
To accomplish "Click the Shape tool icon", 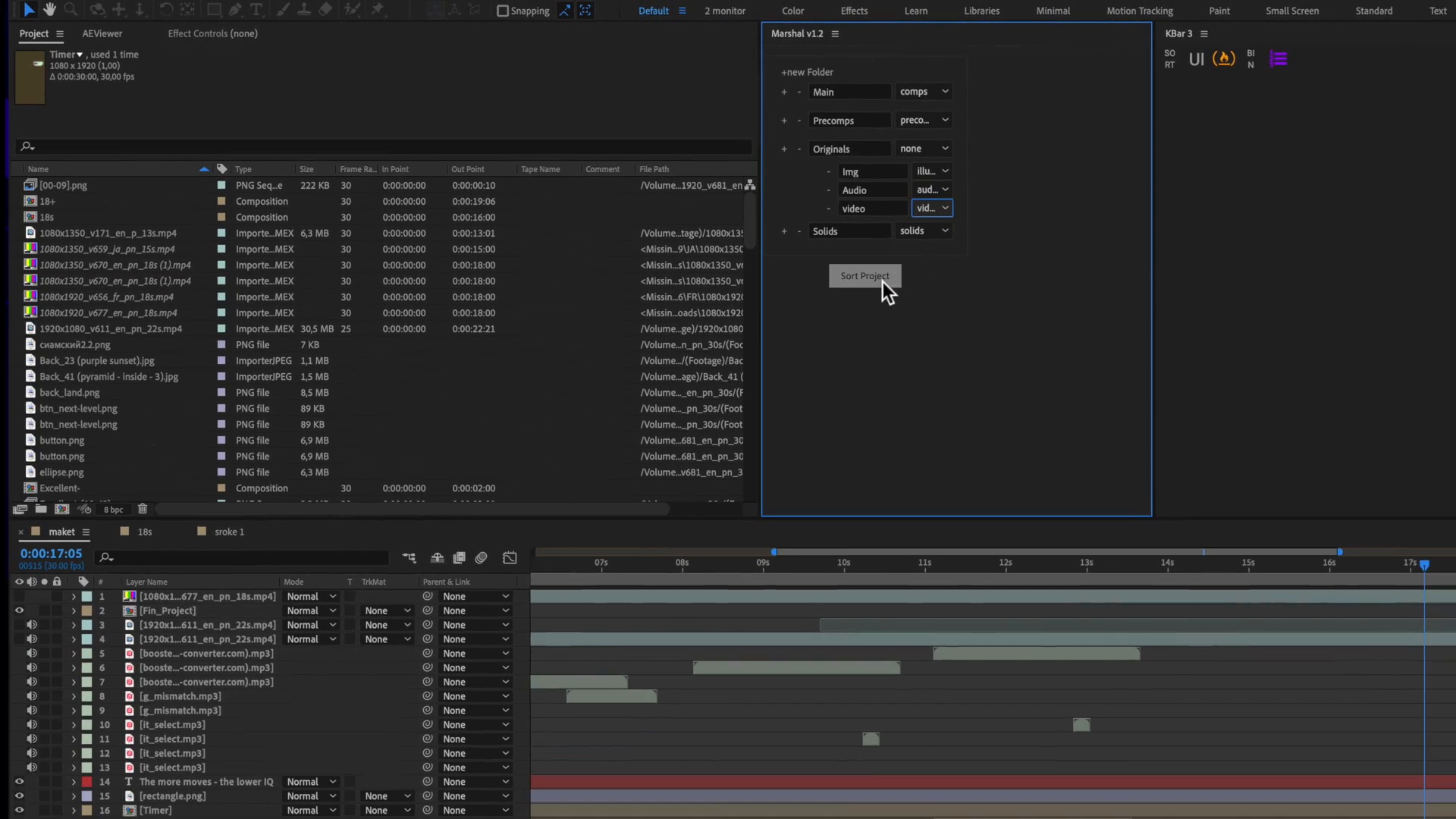I will pyautogui.click(x=213, y=10).
